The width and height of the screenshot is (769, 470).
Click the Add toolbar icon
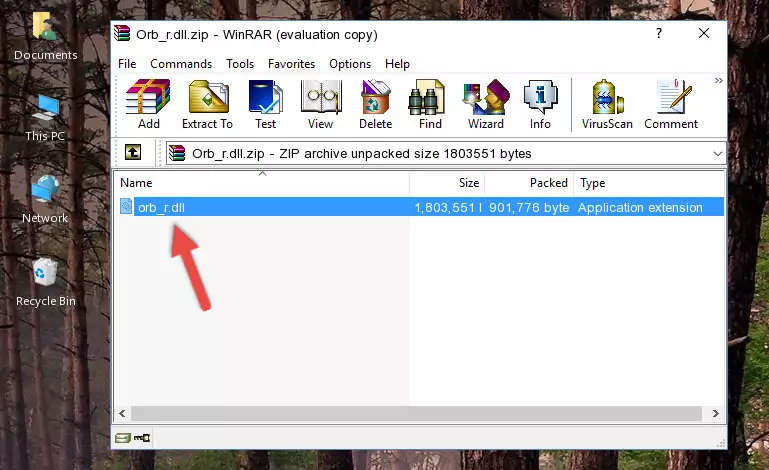(x=148, y=104)
